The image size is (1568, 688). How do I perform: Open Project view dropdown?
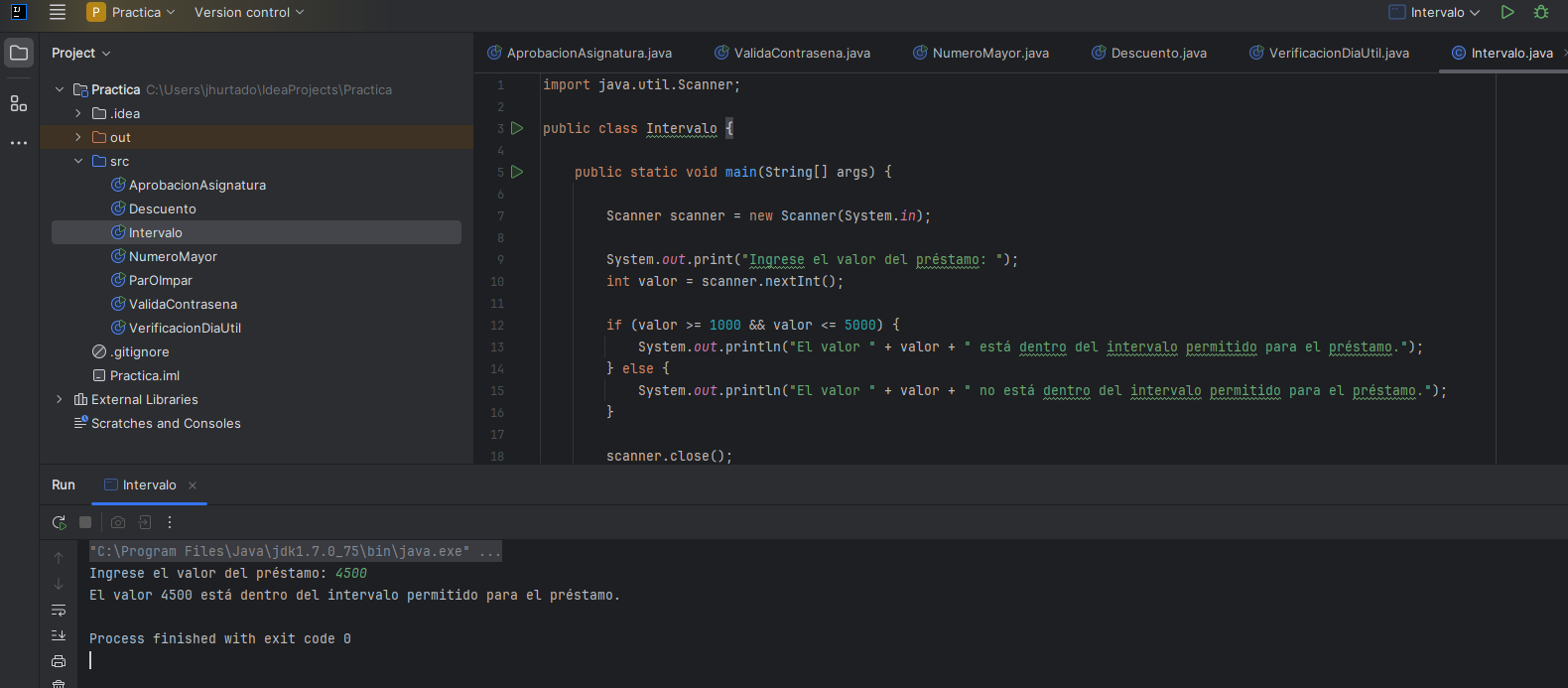81,53
